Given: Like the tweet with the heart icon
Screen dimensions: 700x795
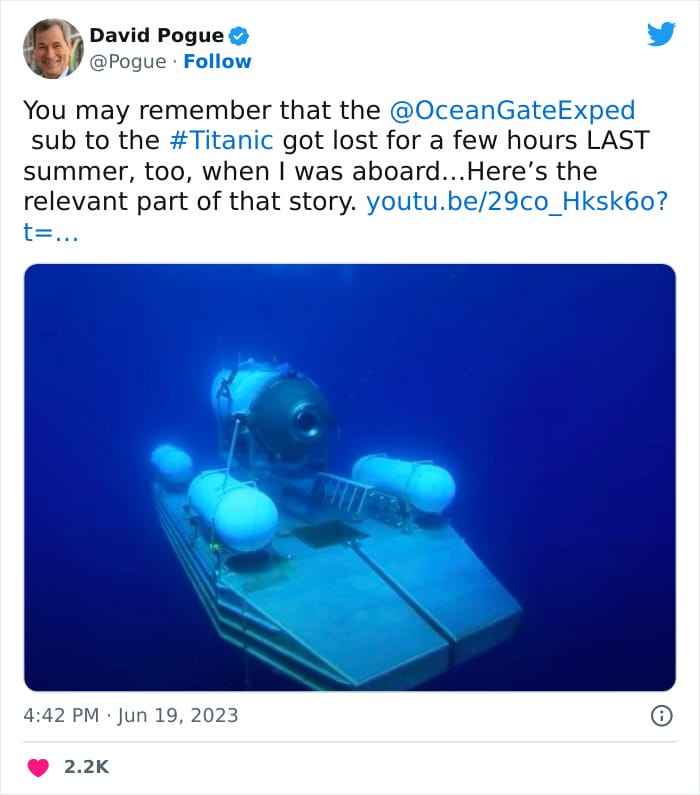Looking at the screenshot, I should [38, 767].
